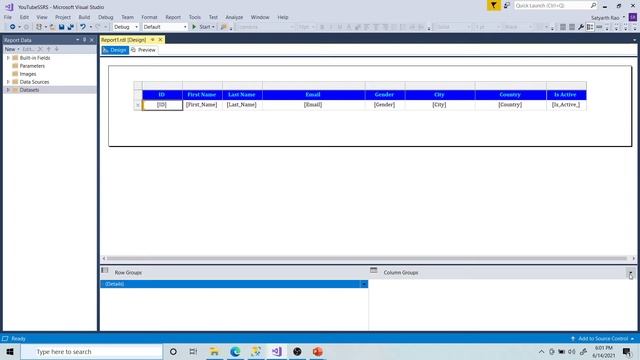Click the horizontal scrollbar in designer

coord(367,258)
